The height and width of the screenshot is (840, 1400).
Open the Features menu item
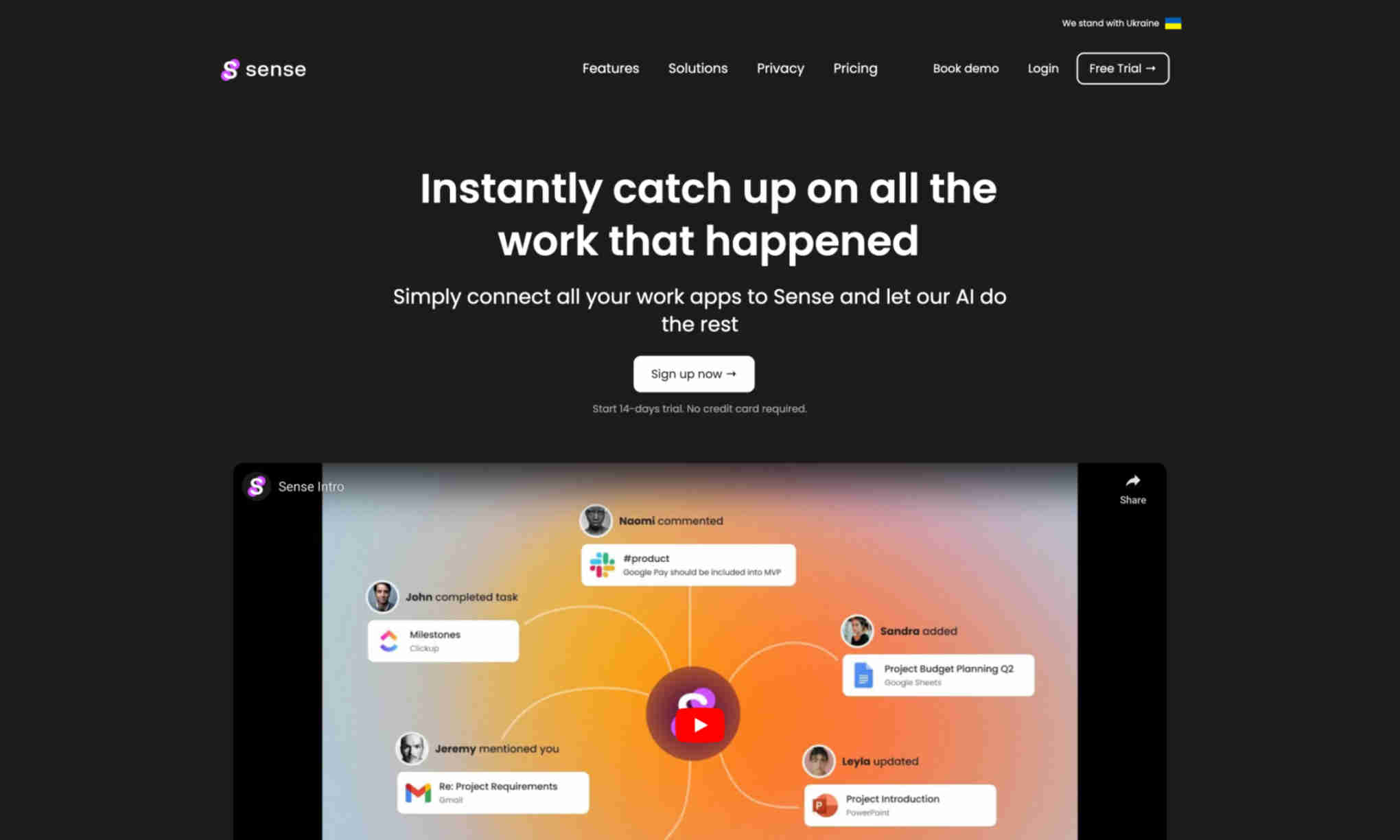(611, 68)
